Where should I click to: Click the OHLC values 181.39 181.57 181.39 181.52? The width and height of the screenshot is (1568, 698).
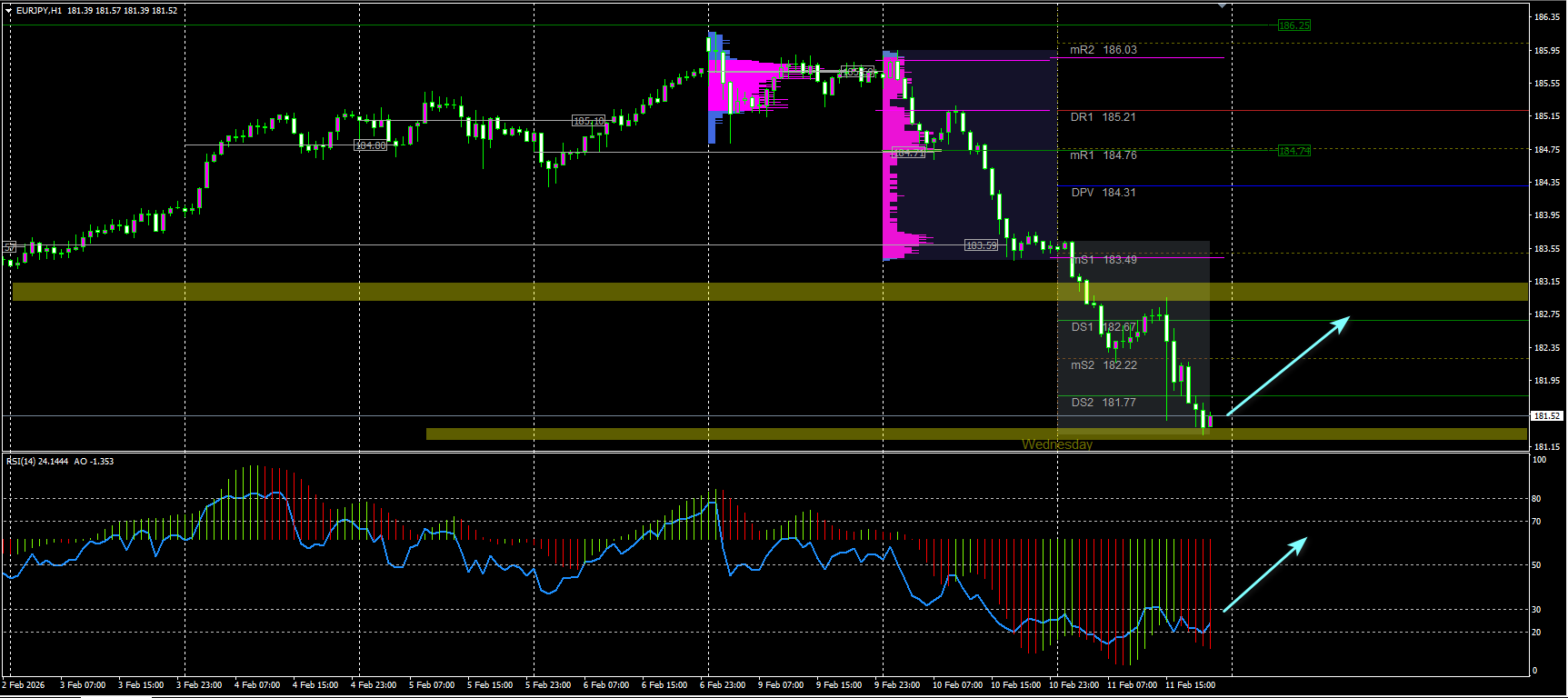(123, 11)
